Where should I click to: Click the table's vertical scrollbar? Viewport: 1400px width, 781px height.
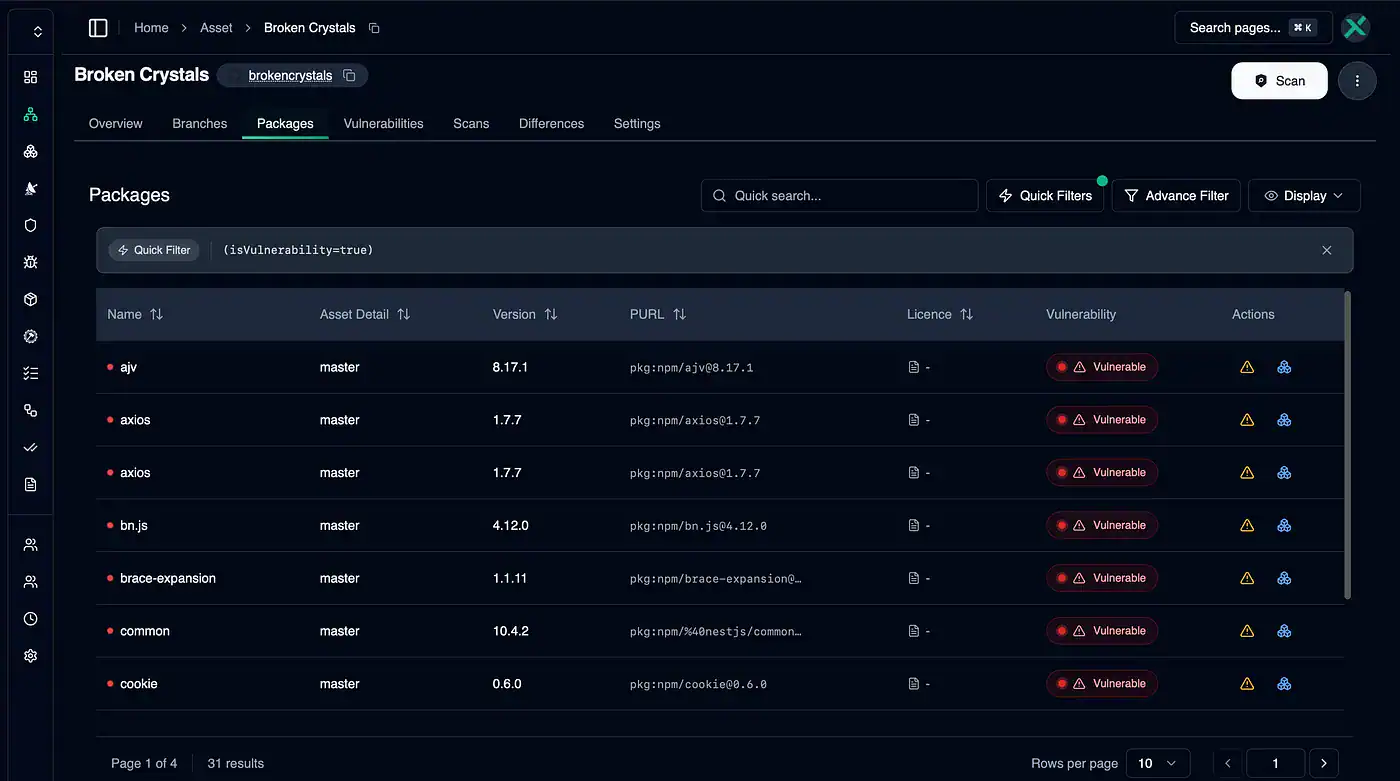(x=1347, y=445)
